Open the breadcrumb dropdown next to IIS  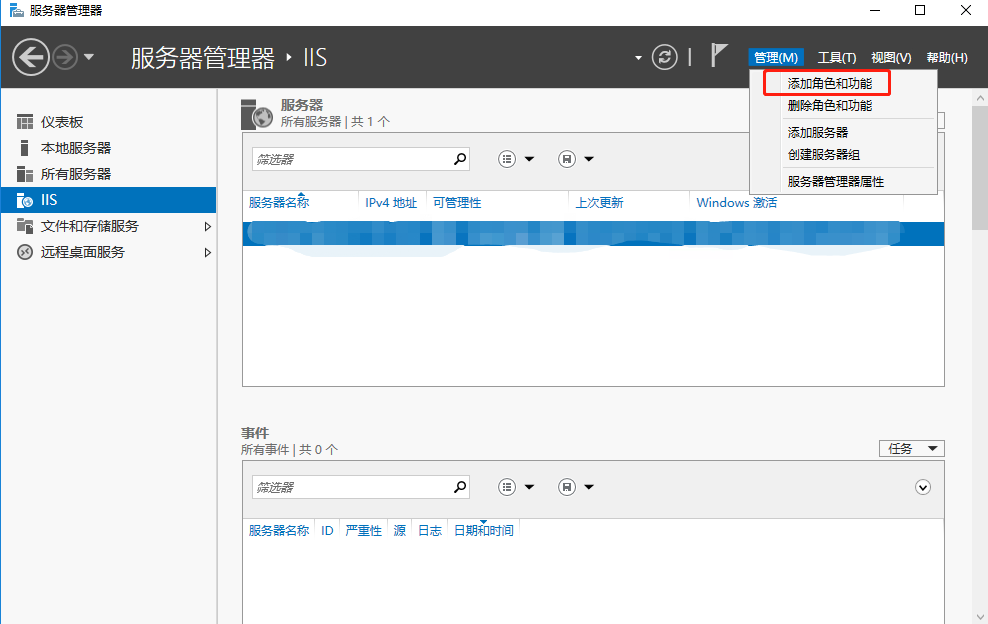pos(637,57)
